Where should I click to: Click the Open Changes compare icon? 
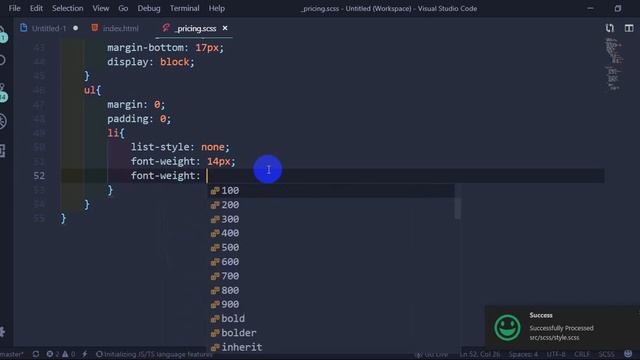coord(610,28)
